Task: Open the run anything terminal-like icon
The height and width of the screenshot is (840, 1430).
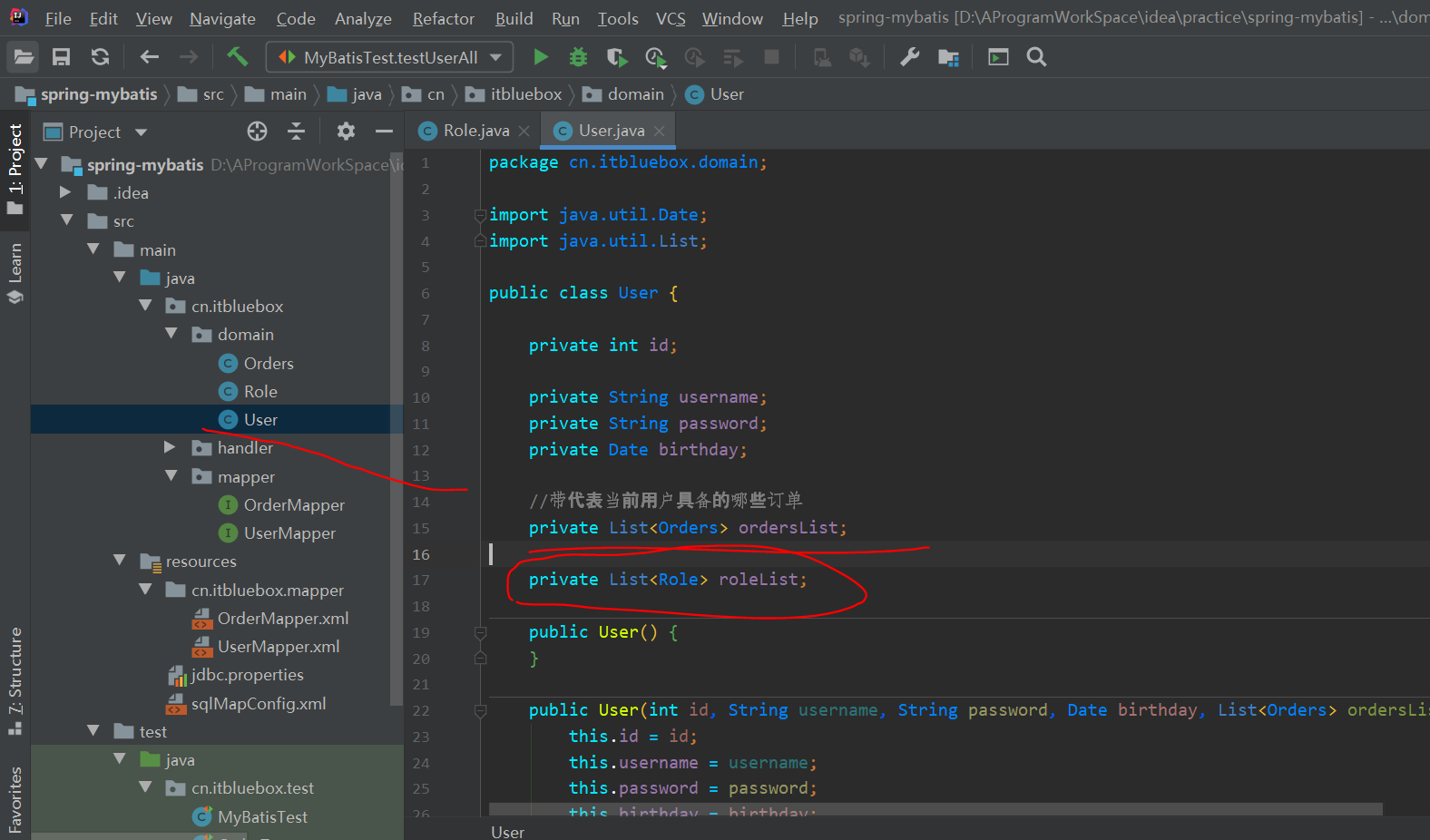Action: click(998, 57)
